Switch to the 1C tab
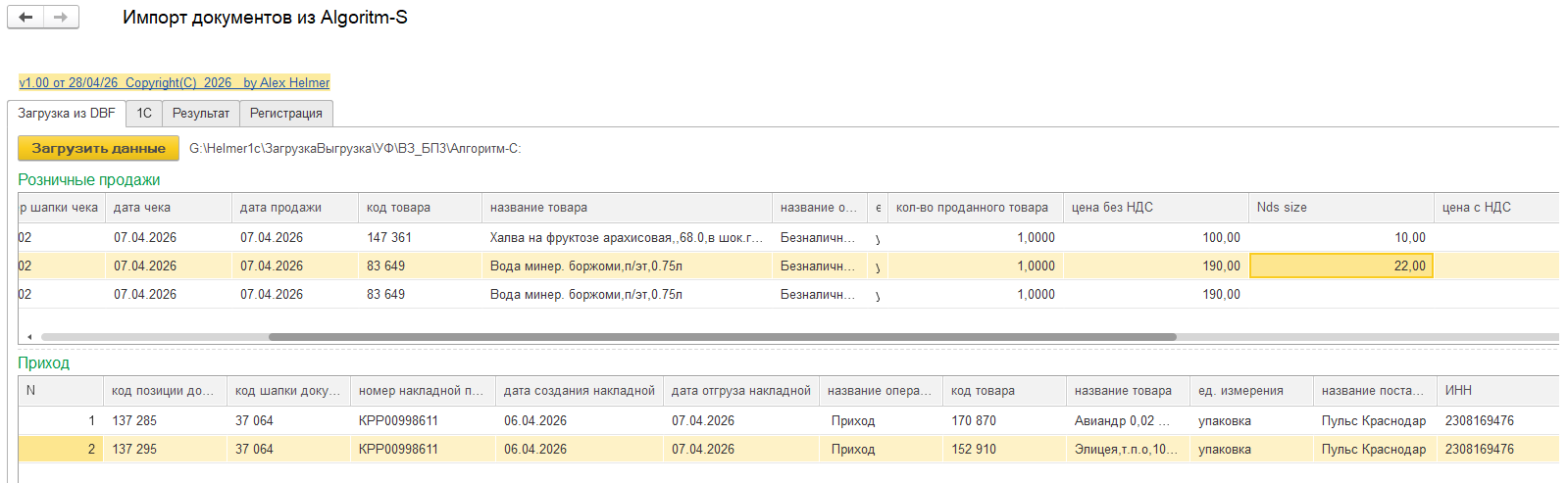1568x483 pixels. click(x=144, y=114)
